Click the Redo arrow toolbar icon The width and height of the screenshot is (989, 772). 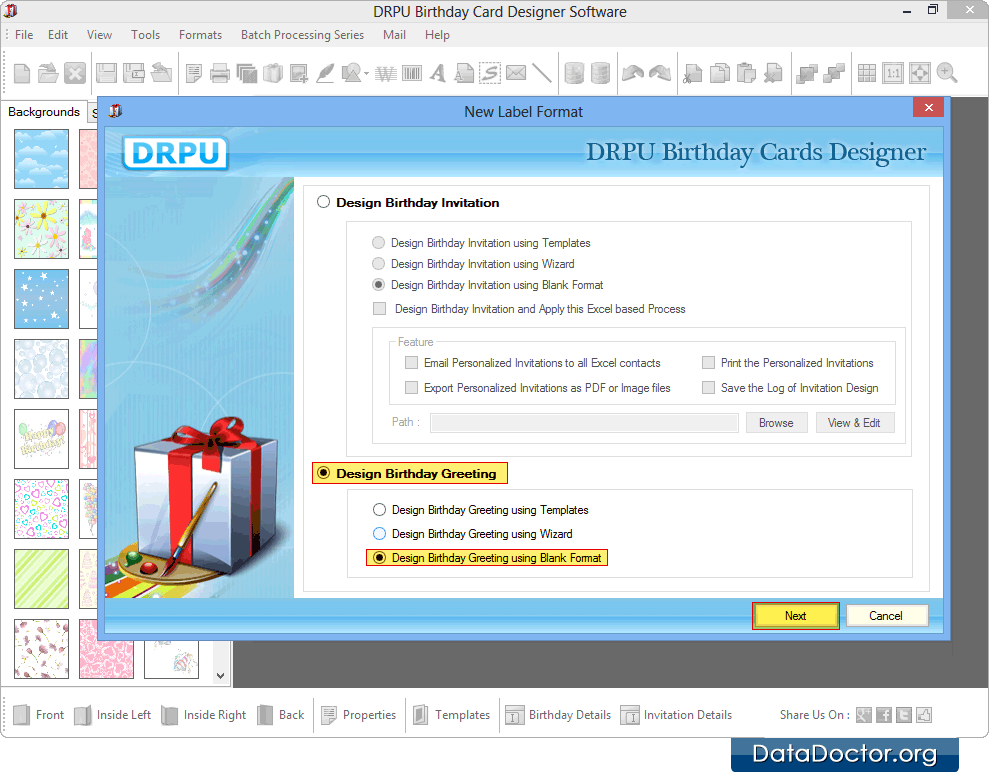660,73
